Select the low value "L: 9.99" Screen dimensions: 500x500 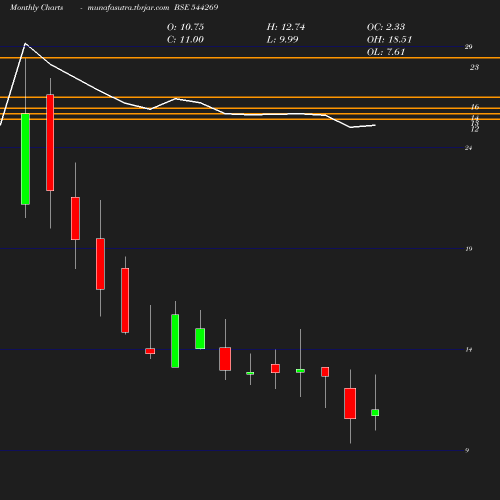[x=282, y=40]
